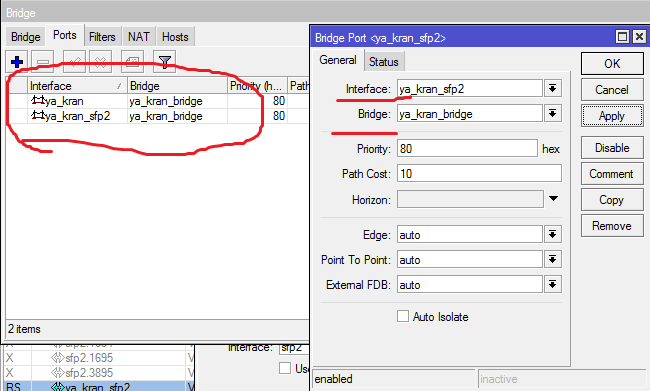Screen dimensions: 650x391
Task: Select sfp2.3895 in the interface list
Action: (89, 372)
